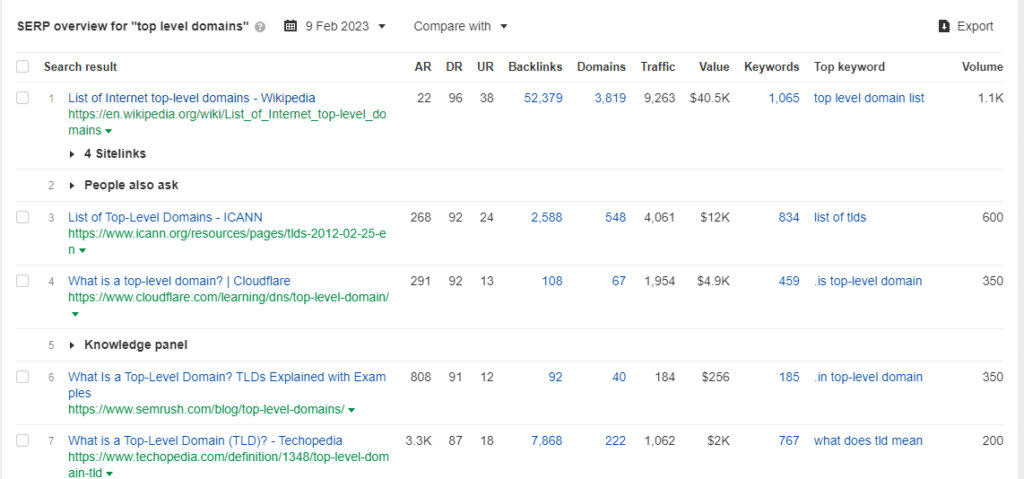Click the Backlinks column header
Viewport: 1024px width, 479px height.
(x=535, y=67)
